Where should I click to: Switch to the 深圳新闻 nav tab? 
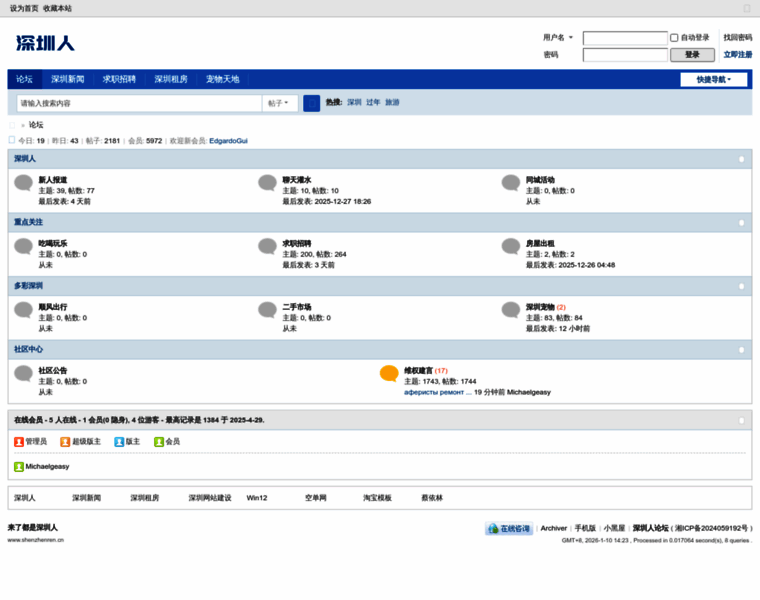tap(68, 79)
